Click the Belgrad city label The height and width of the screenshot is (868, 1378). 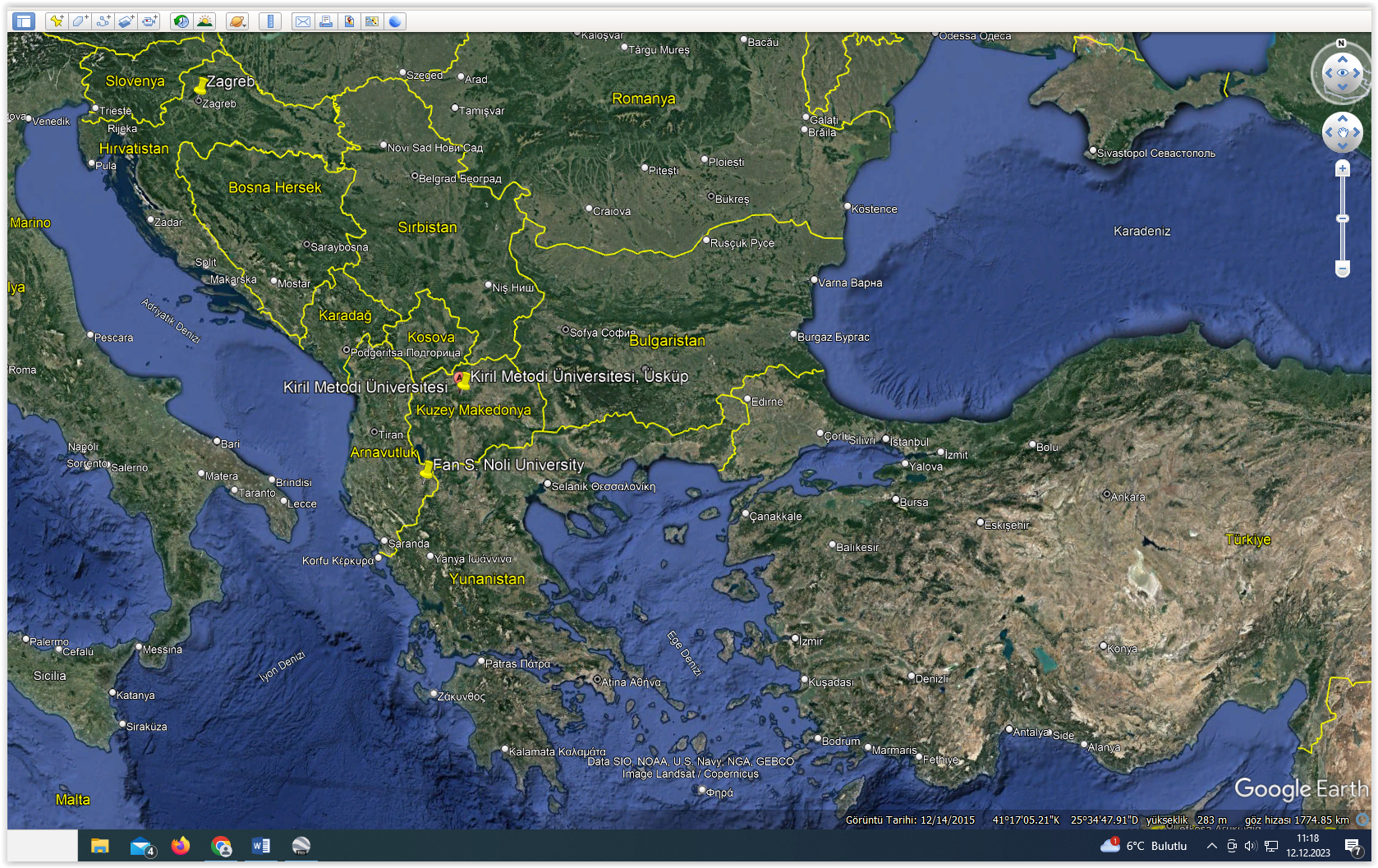[460, 178]
